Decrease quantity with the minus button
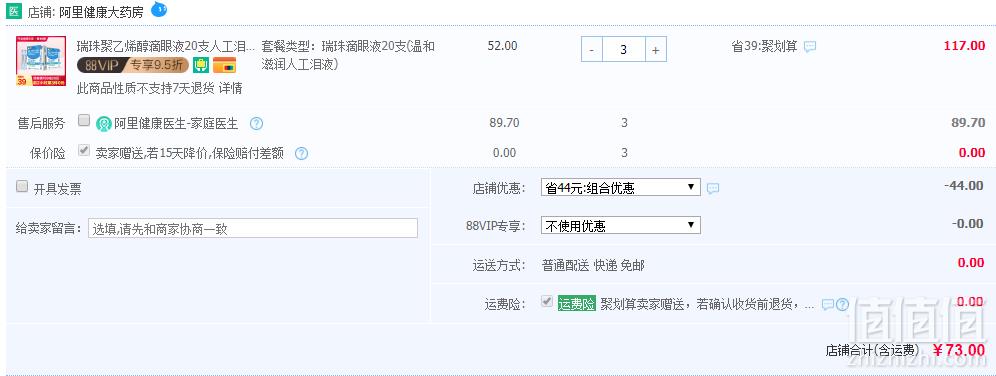Image resolution: width=996 pixels, height=376 pixels. [592, 49]
